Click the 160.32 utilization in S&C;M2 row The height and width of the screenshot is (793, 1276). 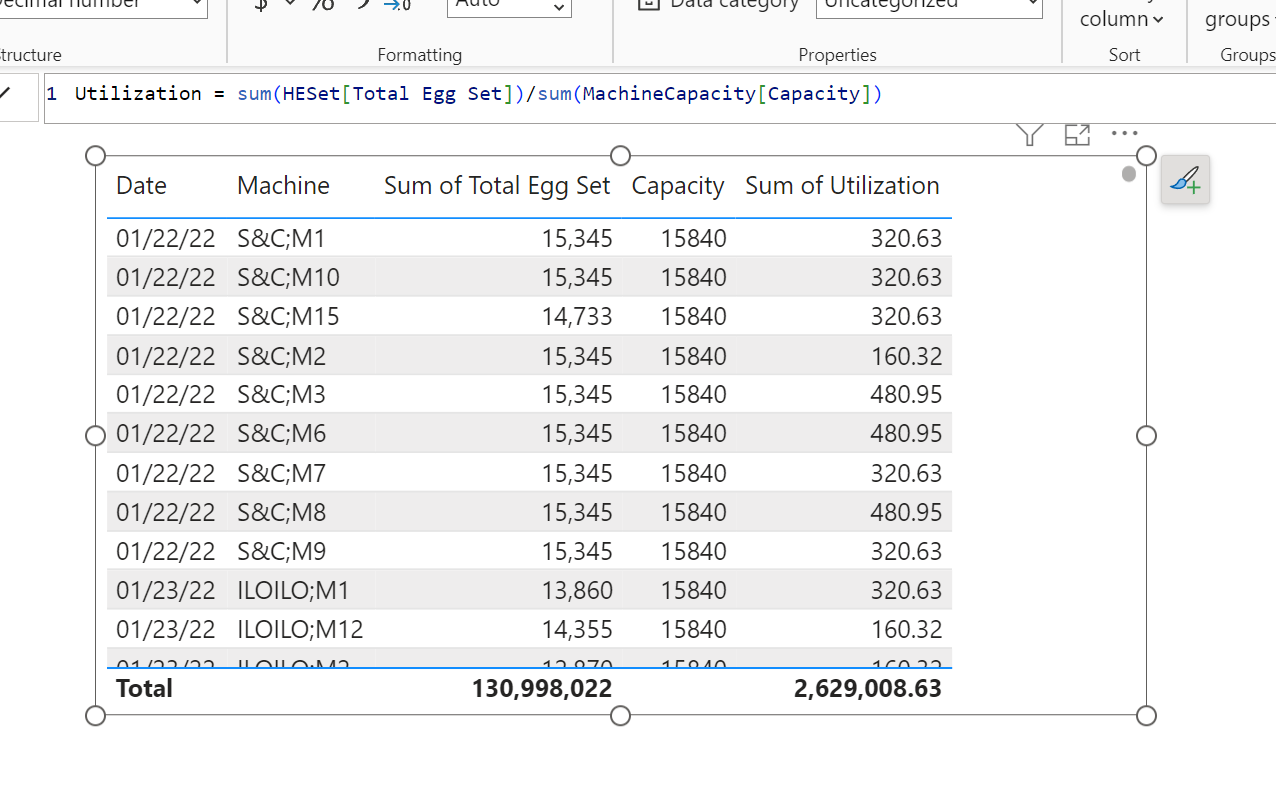(906, 356)
